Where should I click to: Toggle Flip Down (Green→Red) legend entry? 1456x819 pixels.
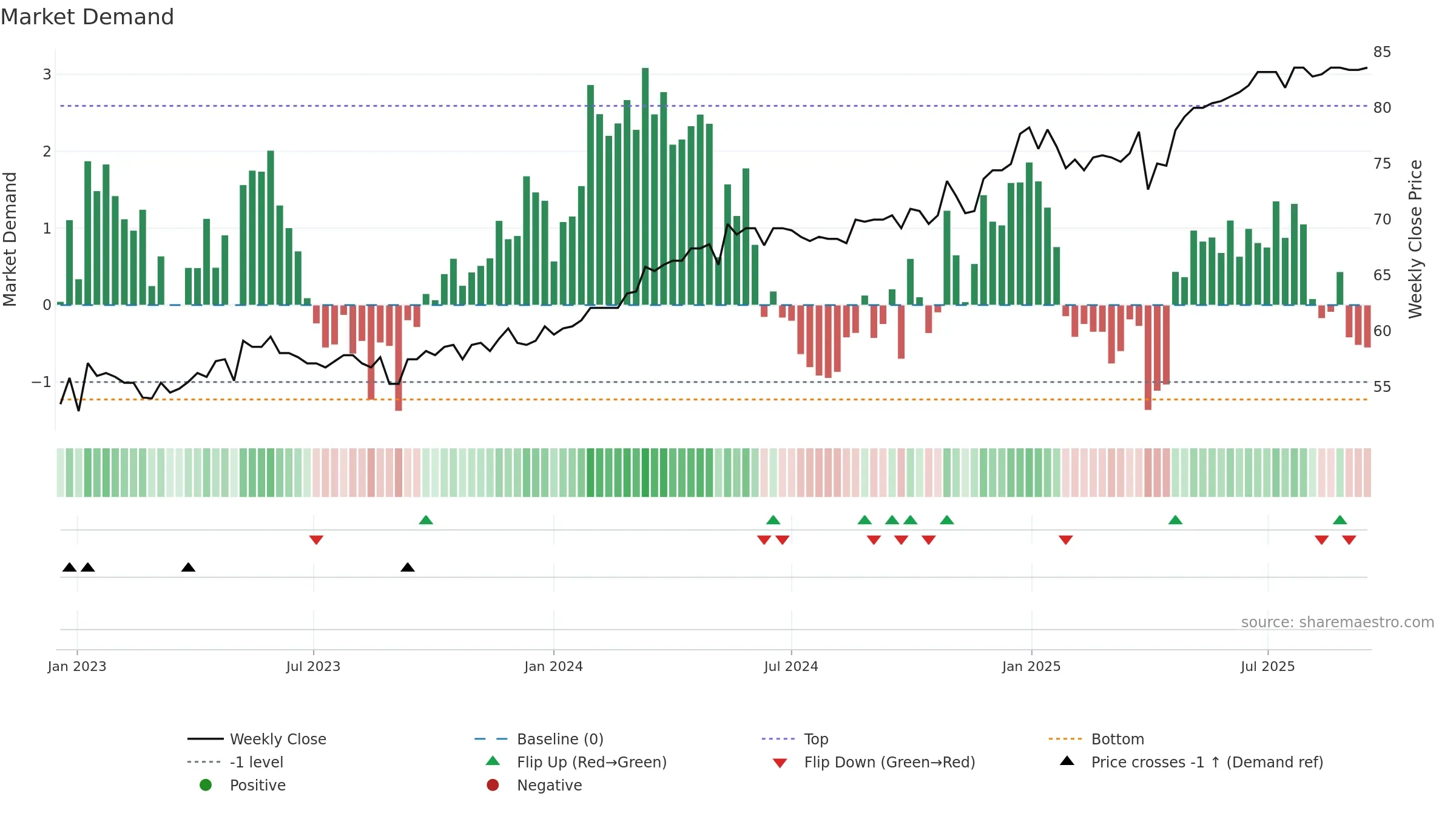(x=874, y=762)
